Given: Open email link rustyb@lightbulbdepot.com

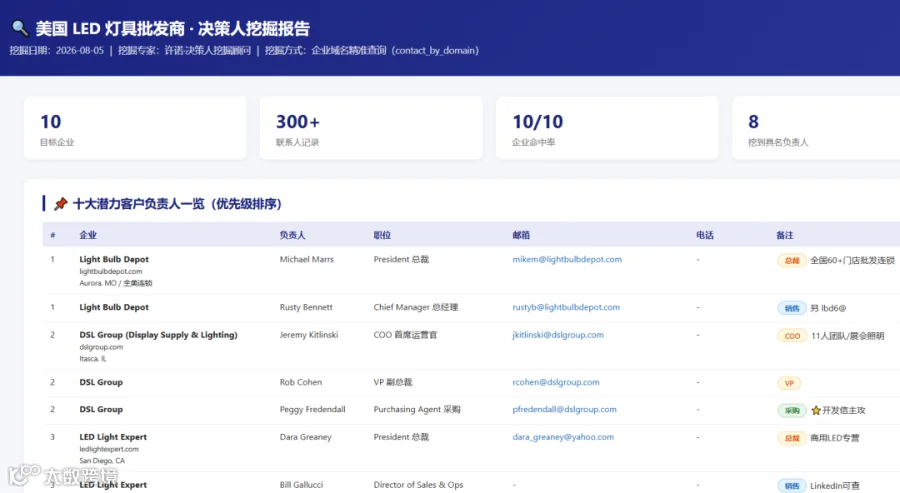Looking at the screenshot, I should (565, 307).
